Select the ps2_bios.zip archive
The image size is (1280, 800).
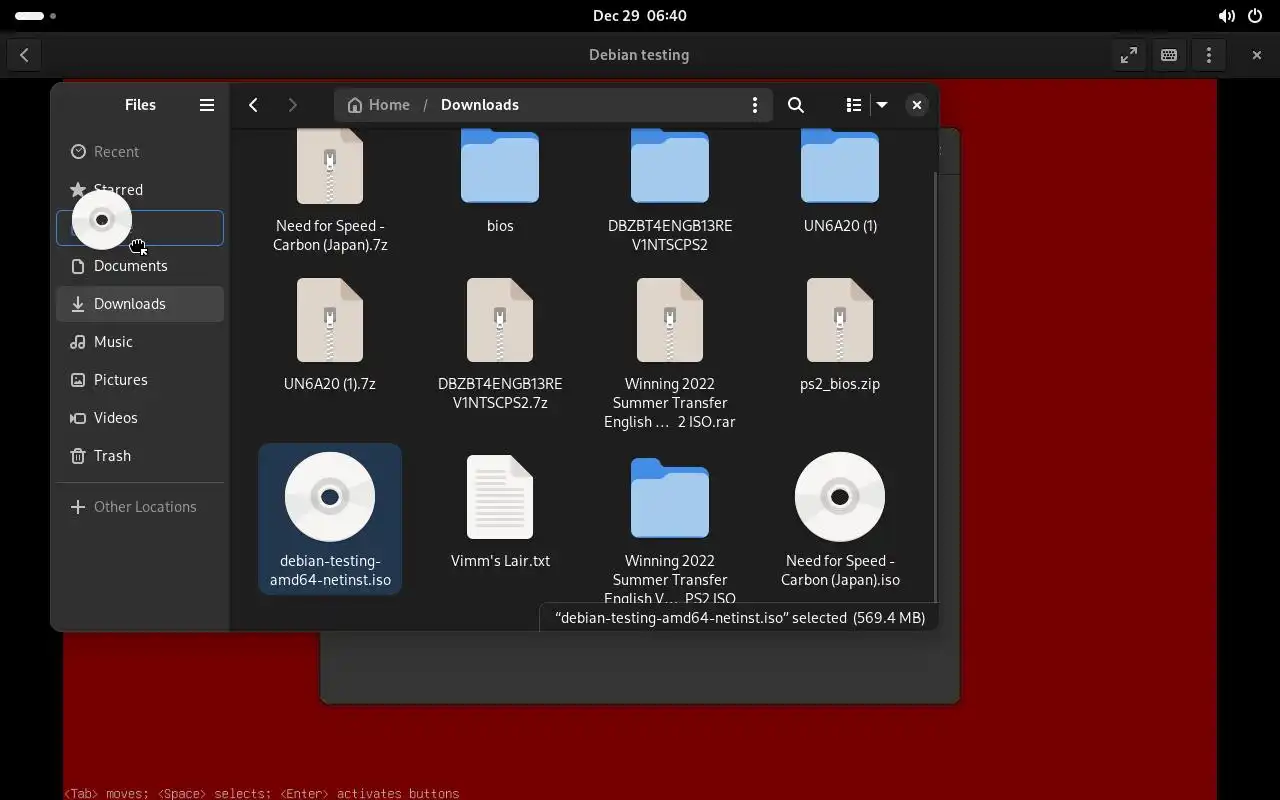(x=840, y=335)
